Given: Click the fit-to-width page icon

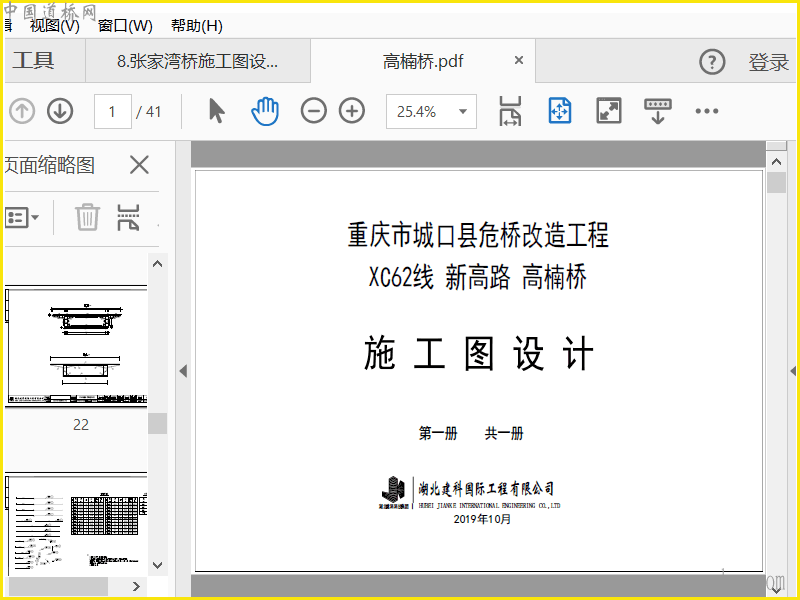Looking at the screenshot, I should (x=510, y=111).
